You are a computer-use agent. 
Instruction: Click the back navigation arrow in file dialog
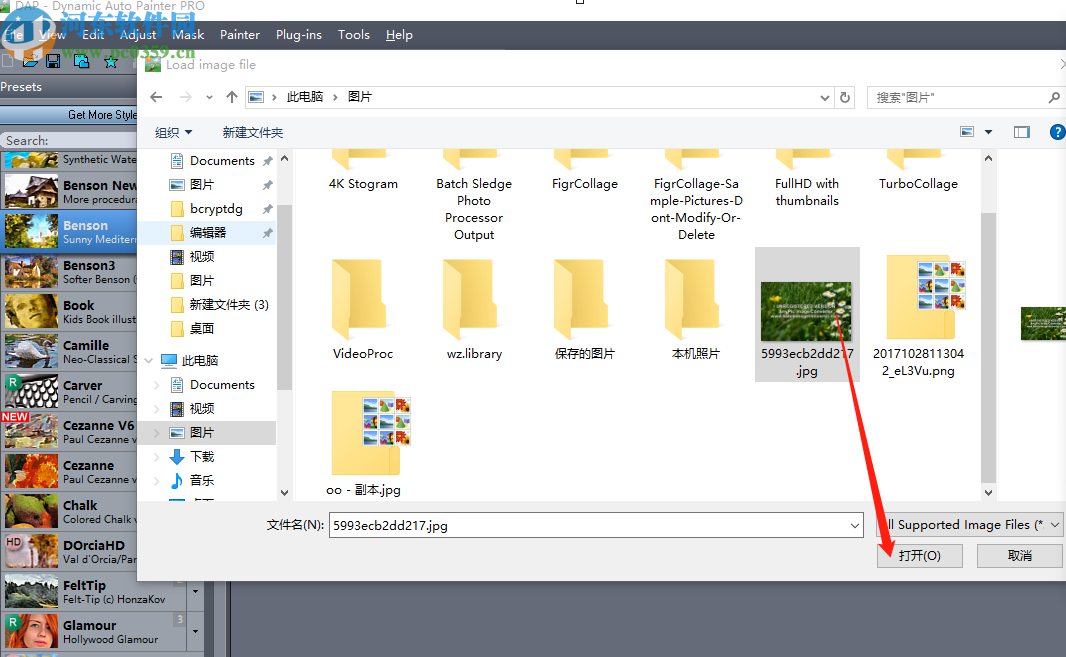coord(156,97)
